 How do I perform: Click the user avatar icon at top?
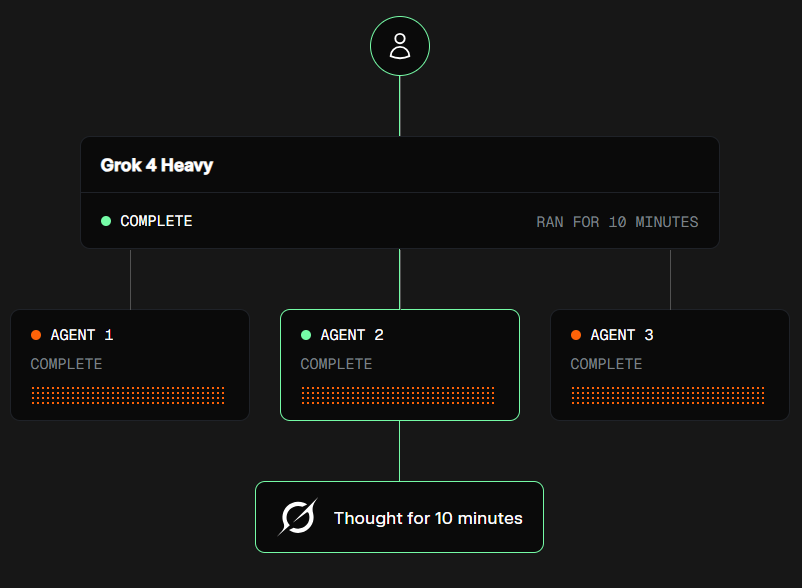399,46
